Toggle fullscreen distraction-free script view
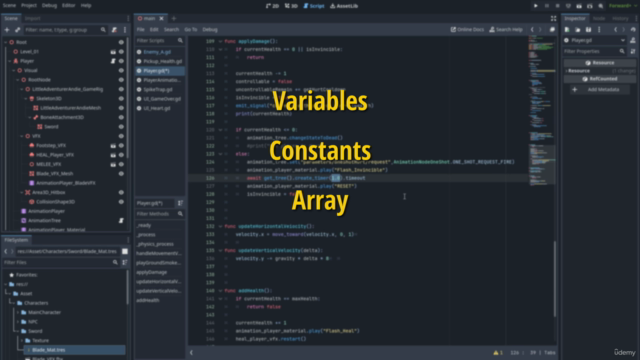 tap(553, 18)
